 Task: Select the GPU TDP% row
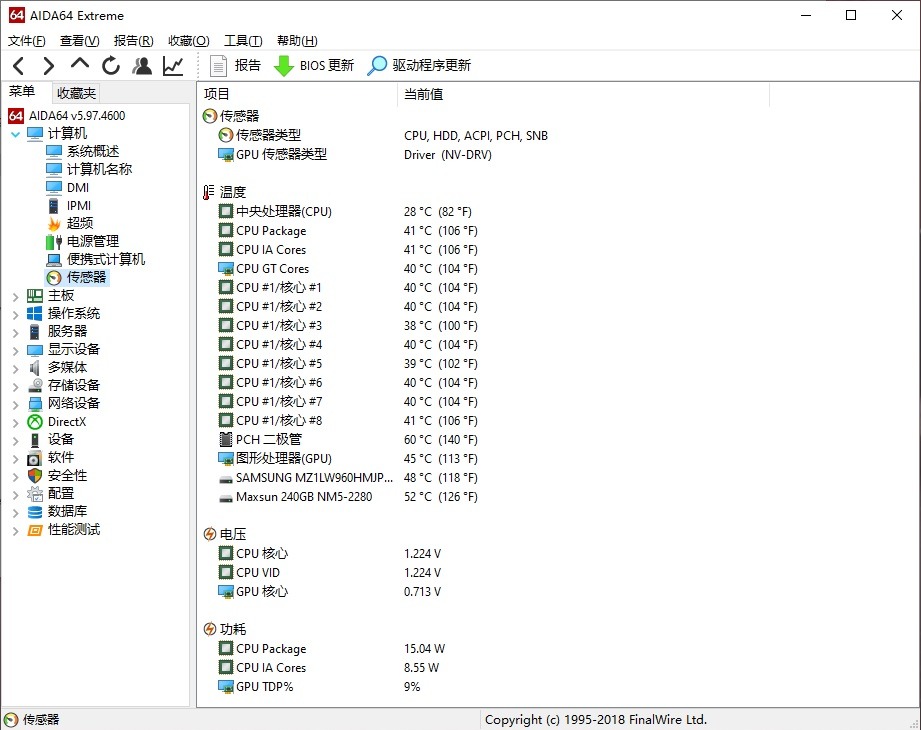point(319,687)
